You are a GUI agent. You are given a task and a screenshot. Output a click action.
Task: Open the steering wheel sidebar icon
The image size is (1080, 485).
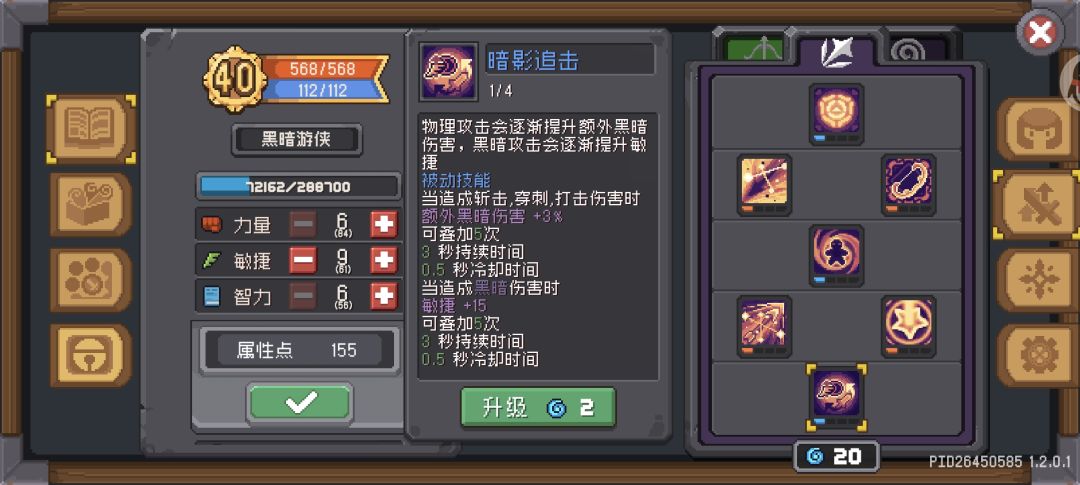pyautogui.click(x=91, y=355)
